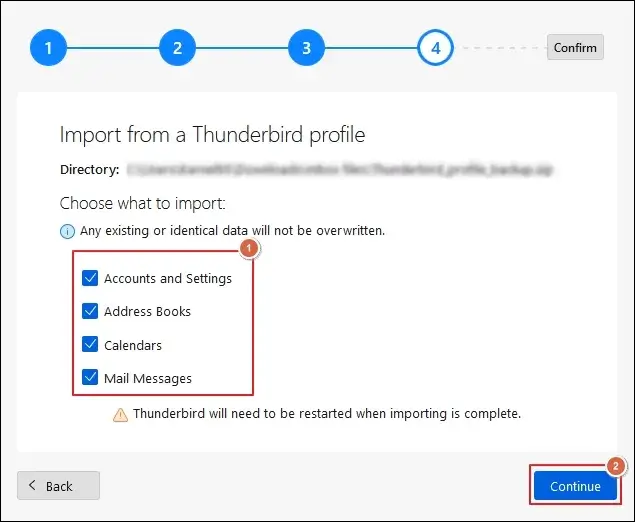This screenshot has width=635, height=522.
Task: Click the Confirm step label
Action: pyautogui.click(x=575, y=47)
